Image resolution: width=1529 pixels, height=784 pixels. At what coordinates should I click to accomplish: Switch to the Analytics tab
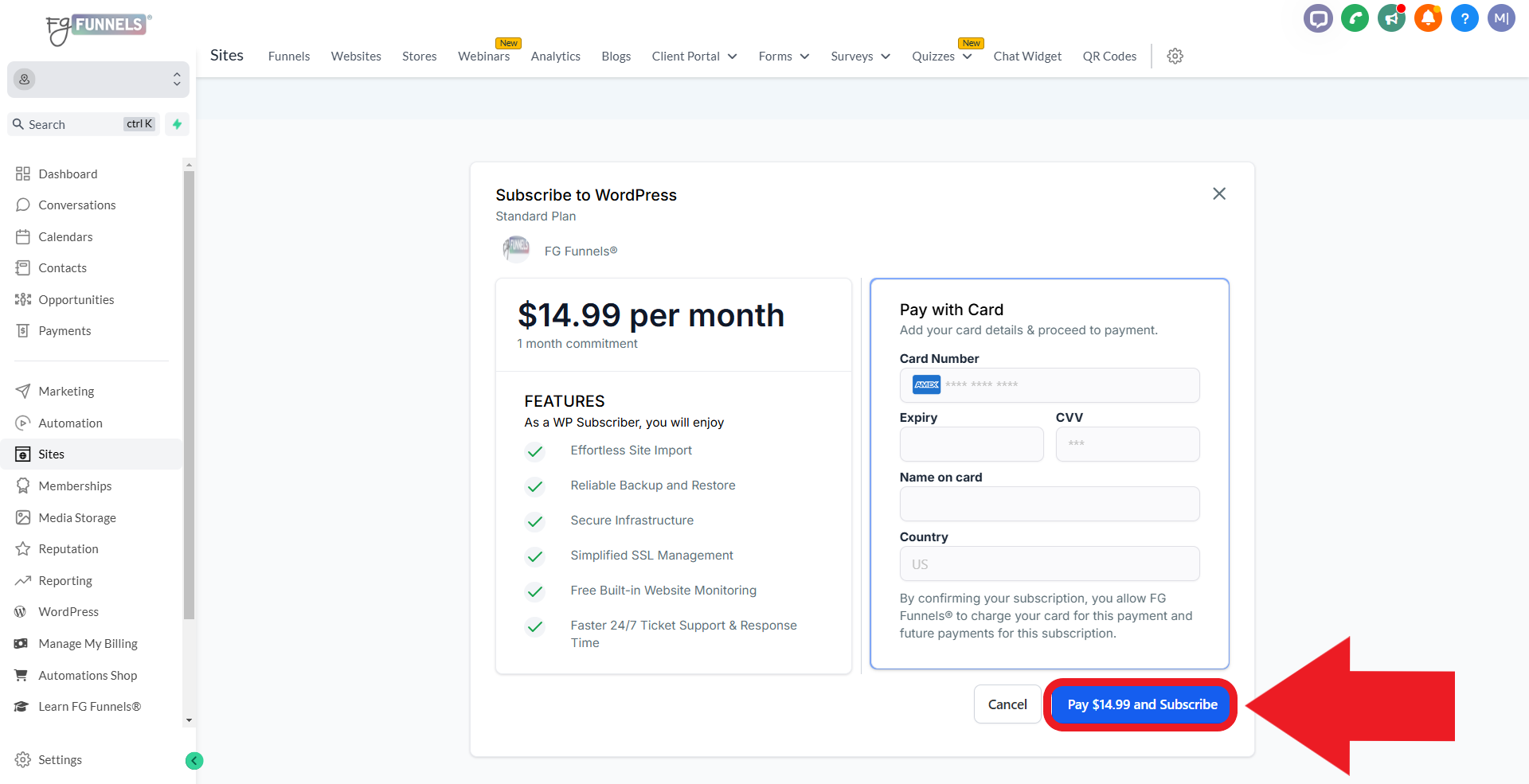(x=555, y=56)
